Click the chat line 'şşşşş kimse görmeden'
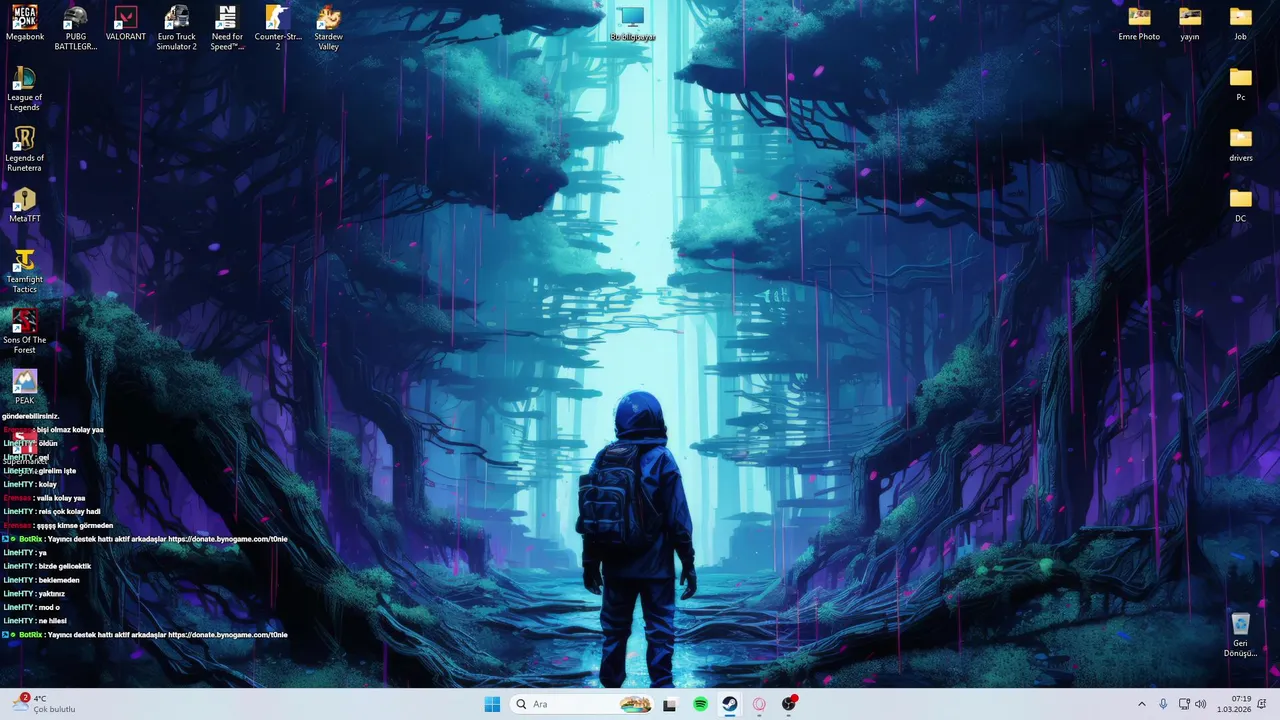This screenshot has height=720, width=1280. pos(75,525)
